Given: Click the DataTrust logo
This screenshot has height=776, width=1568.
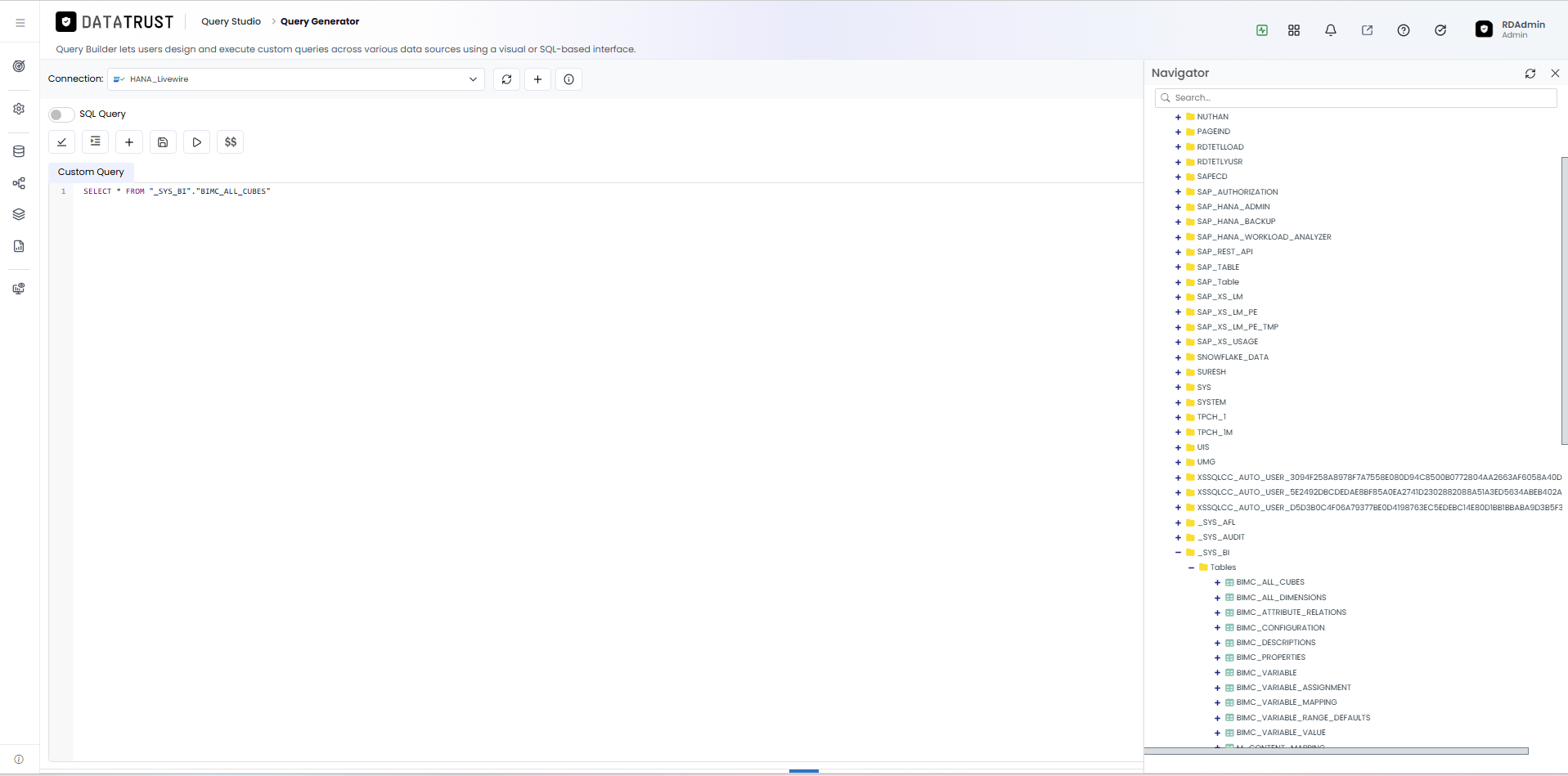Looking at the screenshot, I should (115, 22).
